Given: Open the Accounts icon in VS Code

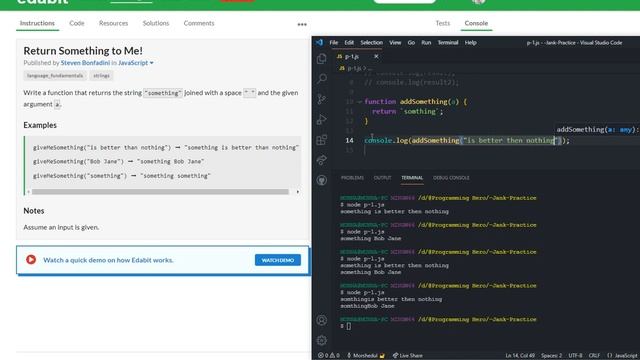Looking at the screenshot, I should pyautogui.click(x=322, y=320).
